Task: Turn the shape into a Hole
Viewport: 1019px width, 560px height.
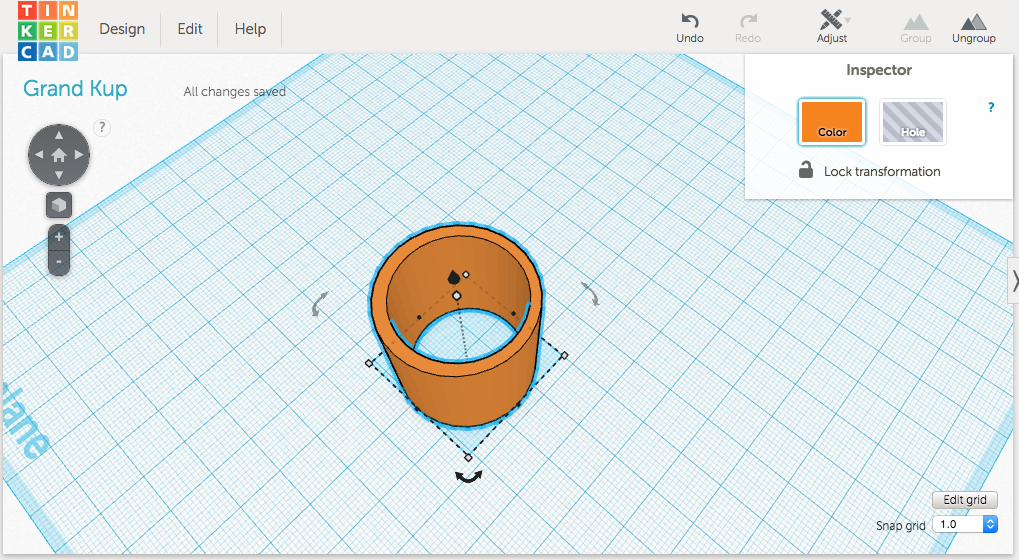Action: [x=912, y=121]
